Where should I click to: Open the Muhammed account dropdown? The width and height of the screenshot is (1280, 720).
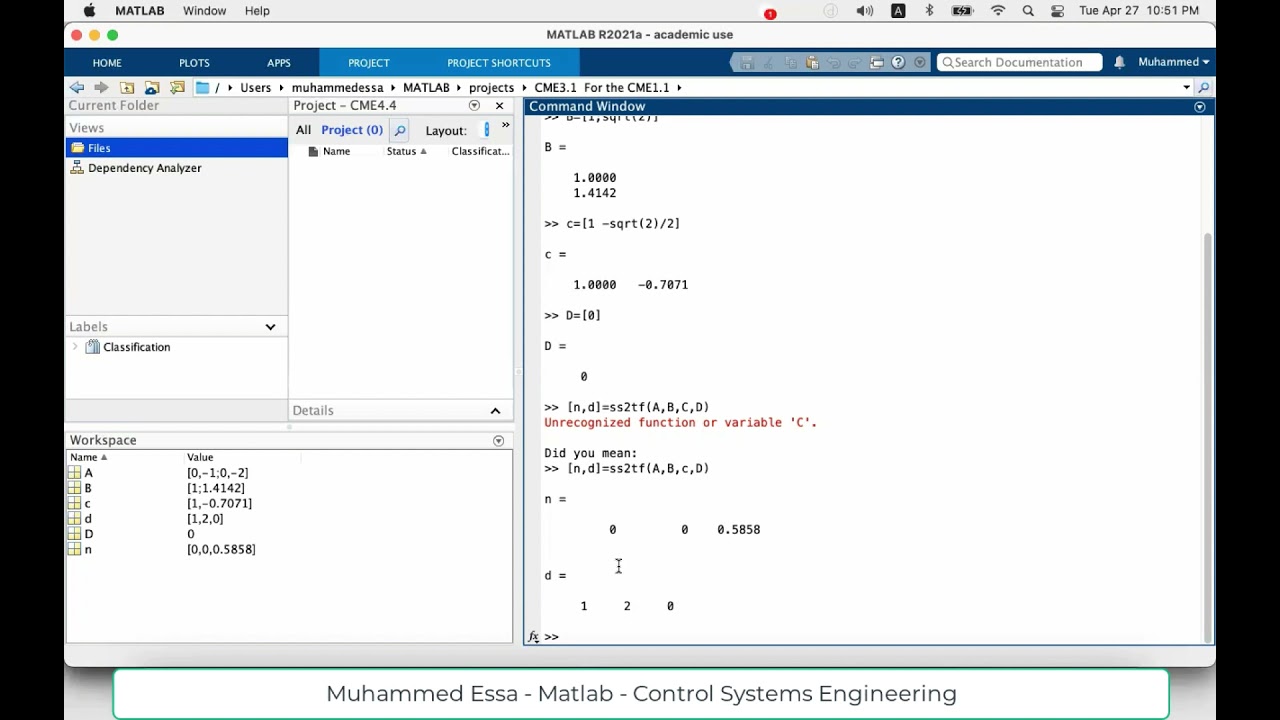point(1173,62)
